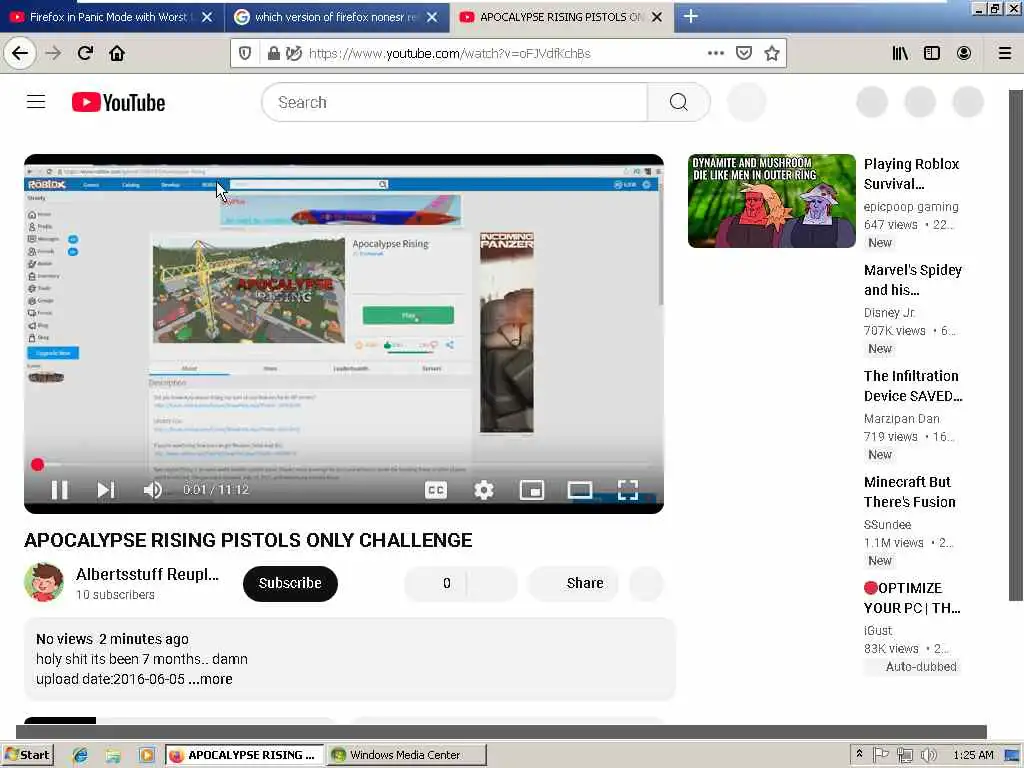Click the tracking protection shield icon
Screen dimensions: 1024x768
[x=245, y=54]
